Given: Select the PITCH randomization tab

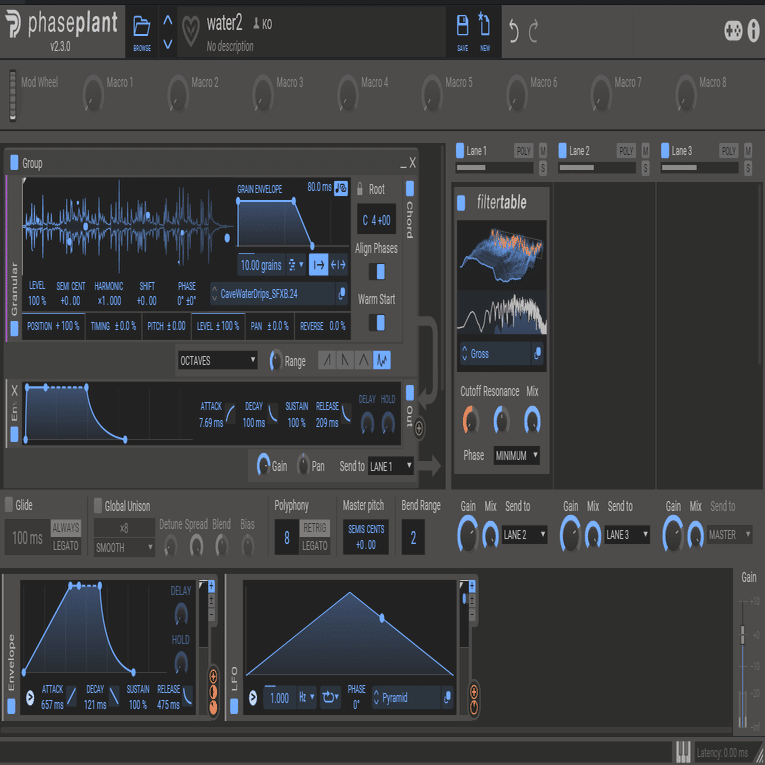Looking at the screenshot, I should (166, 326).
